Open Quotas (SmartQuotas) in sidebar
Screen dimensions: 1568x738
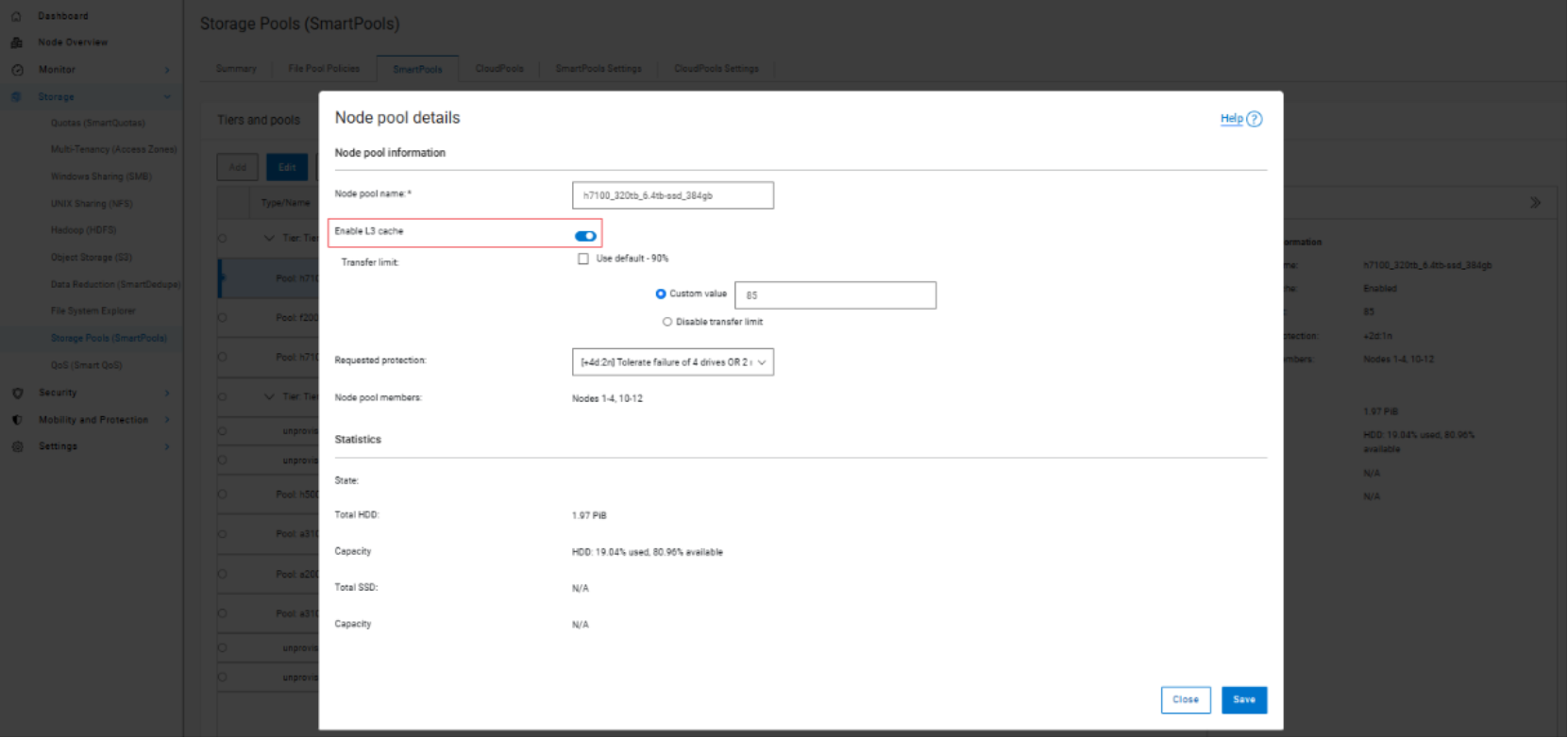(98, 123)
